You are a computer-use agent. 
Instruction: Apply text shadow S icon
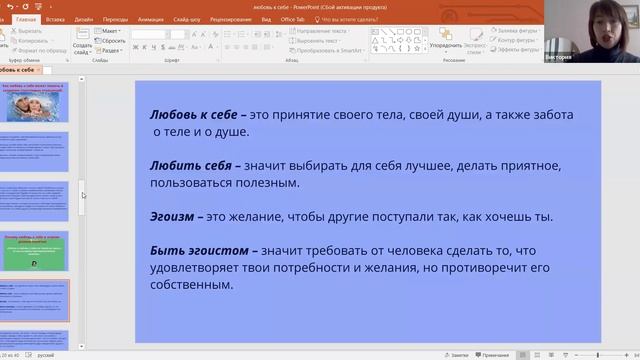[x=163, y=47]
